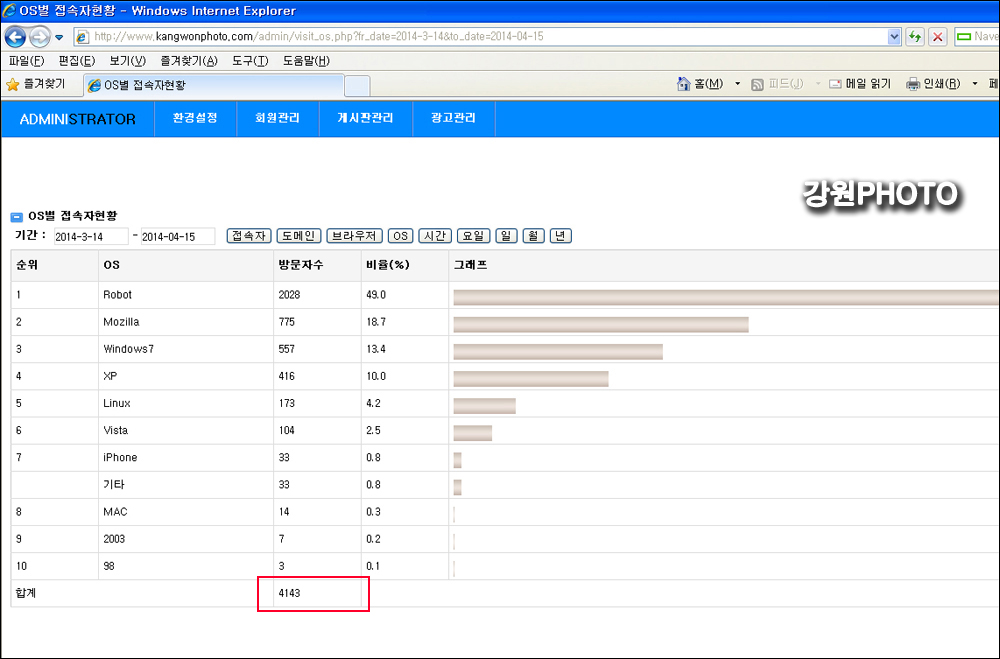Expand the home button dropdown arrow
The width and height of the screenshot is (1000, 659).
[x=738, y=84]
